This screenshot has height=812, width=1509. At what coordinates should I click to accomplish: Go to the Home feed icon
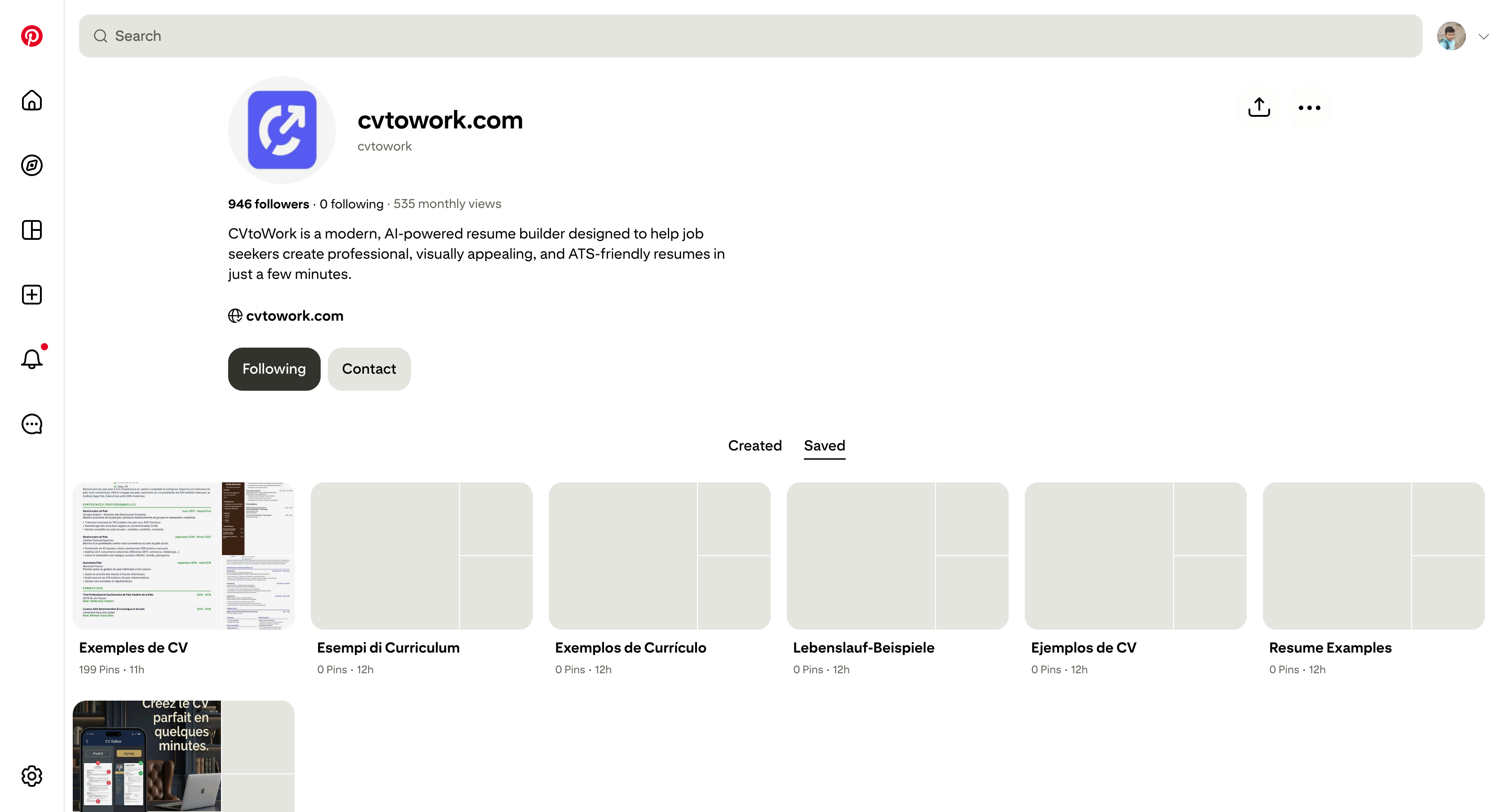[x=31, y=101]
